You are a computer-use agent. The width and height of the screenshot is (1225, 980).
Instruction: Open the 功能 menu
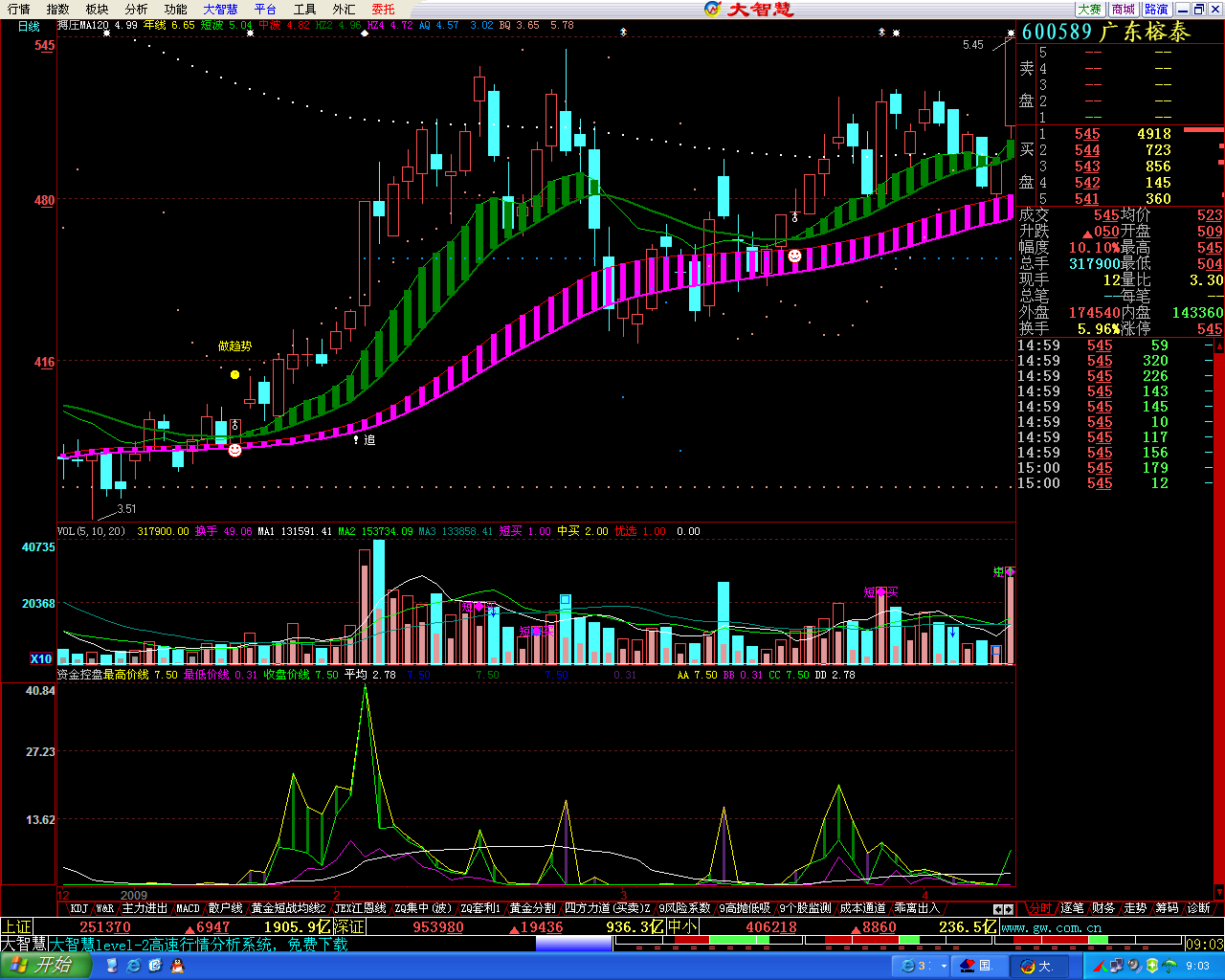pyautogui.click(x=176, y=9)
